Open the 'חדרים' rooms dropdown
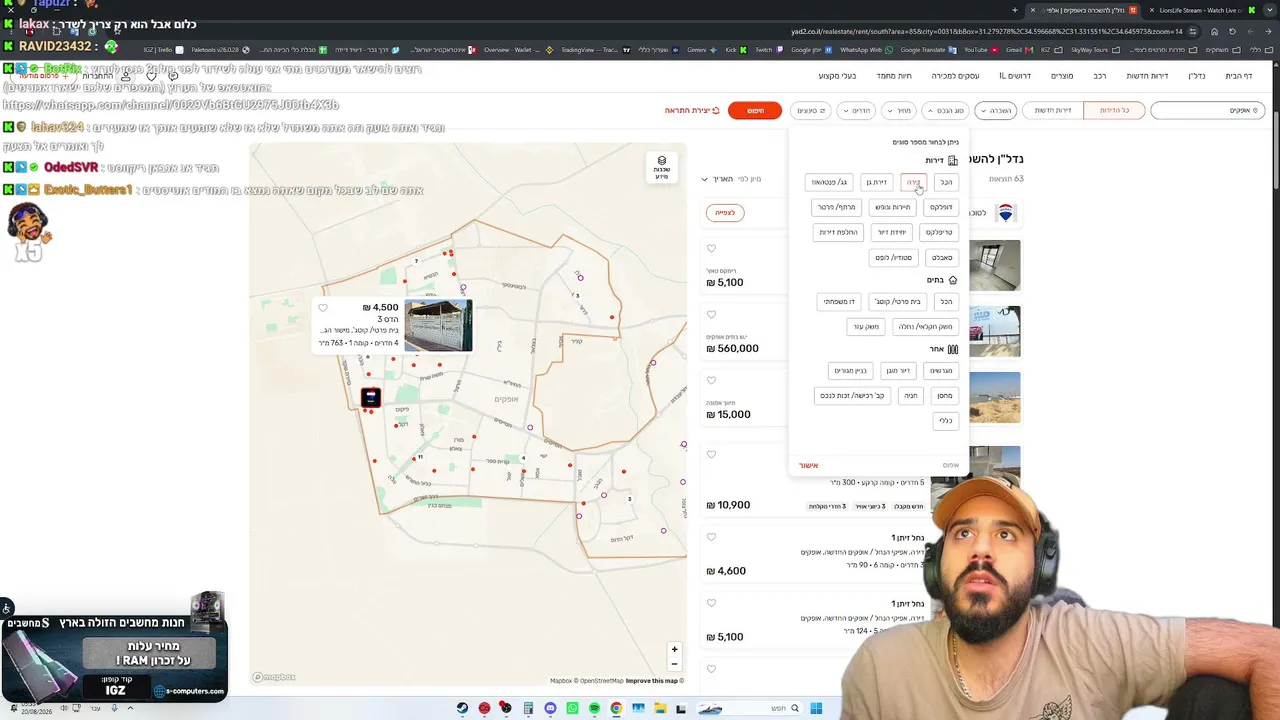Image resolution: width=1280 pixels, height=720 pixels. point(857,110)
